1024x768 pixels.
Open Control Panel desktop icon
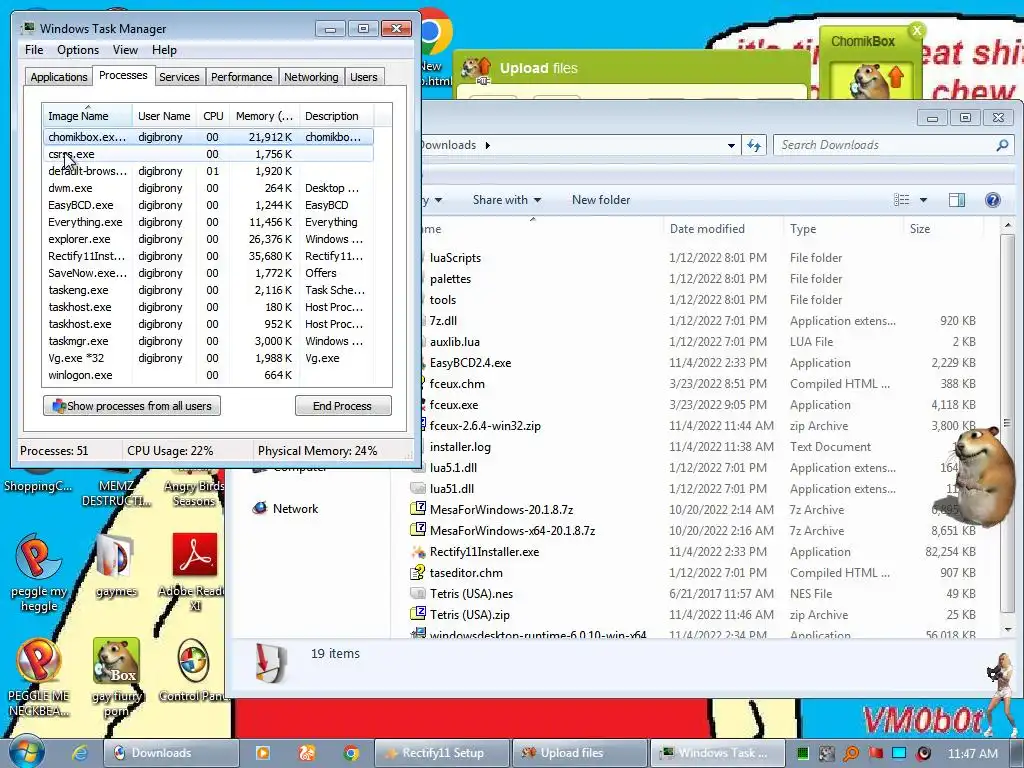point(193,671)
